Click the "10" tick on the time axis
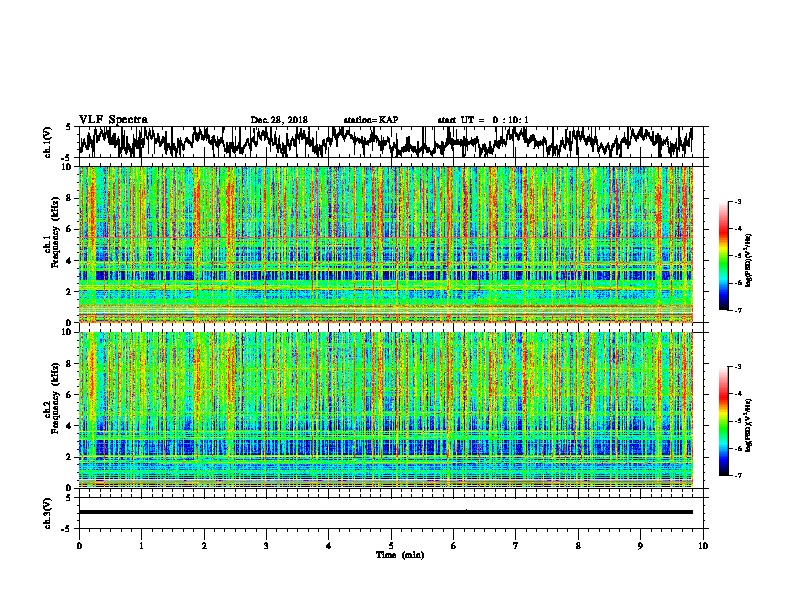Viewport: 792px width, 612px height. pos(703,546)
